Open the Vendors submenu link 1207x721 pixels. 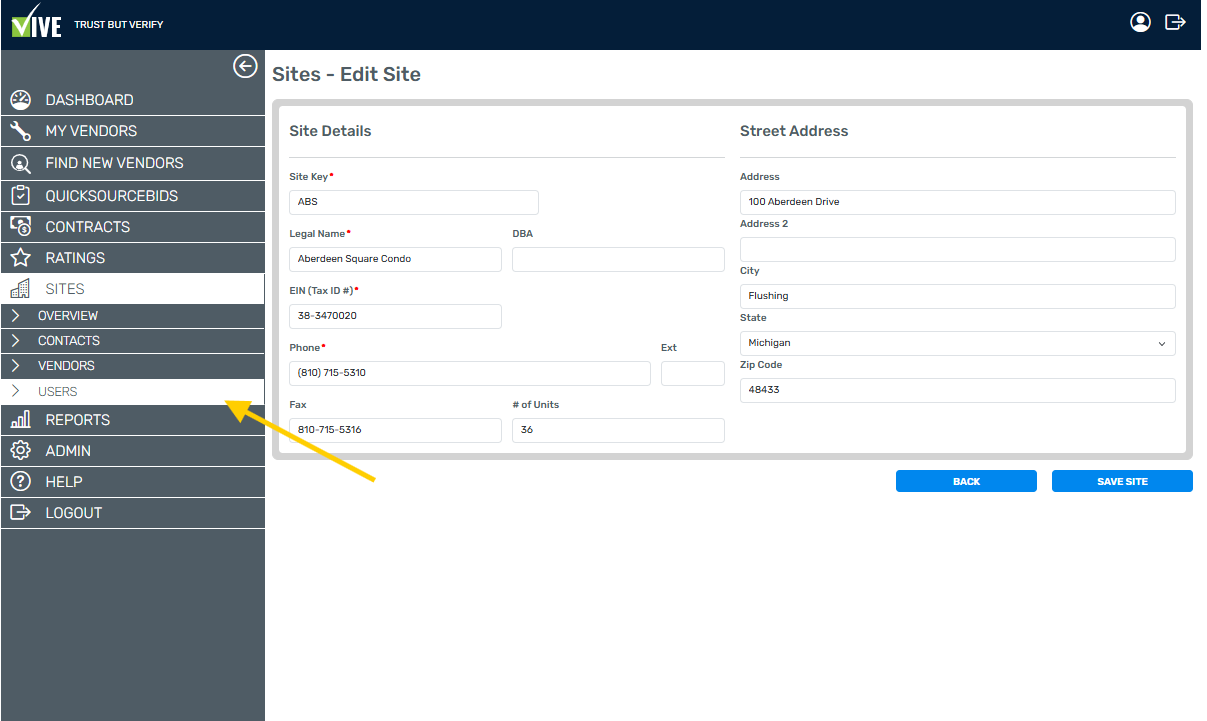tap(132, 366)
